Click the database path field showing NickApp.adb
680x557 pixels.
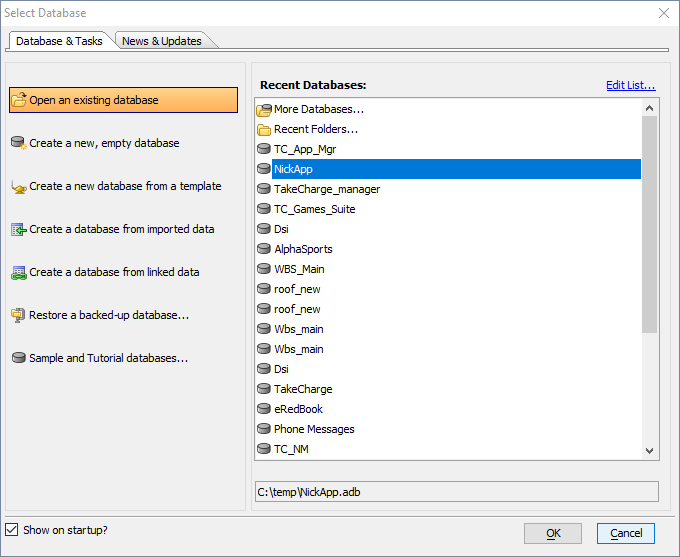(x=456, y=491)
